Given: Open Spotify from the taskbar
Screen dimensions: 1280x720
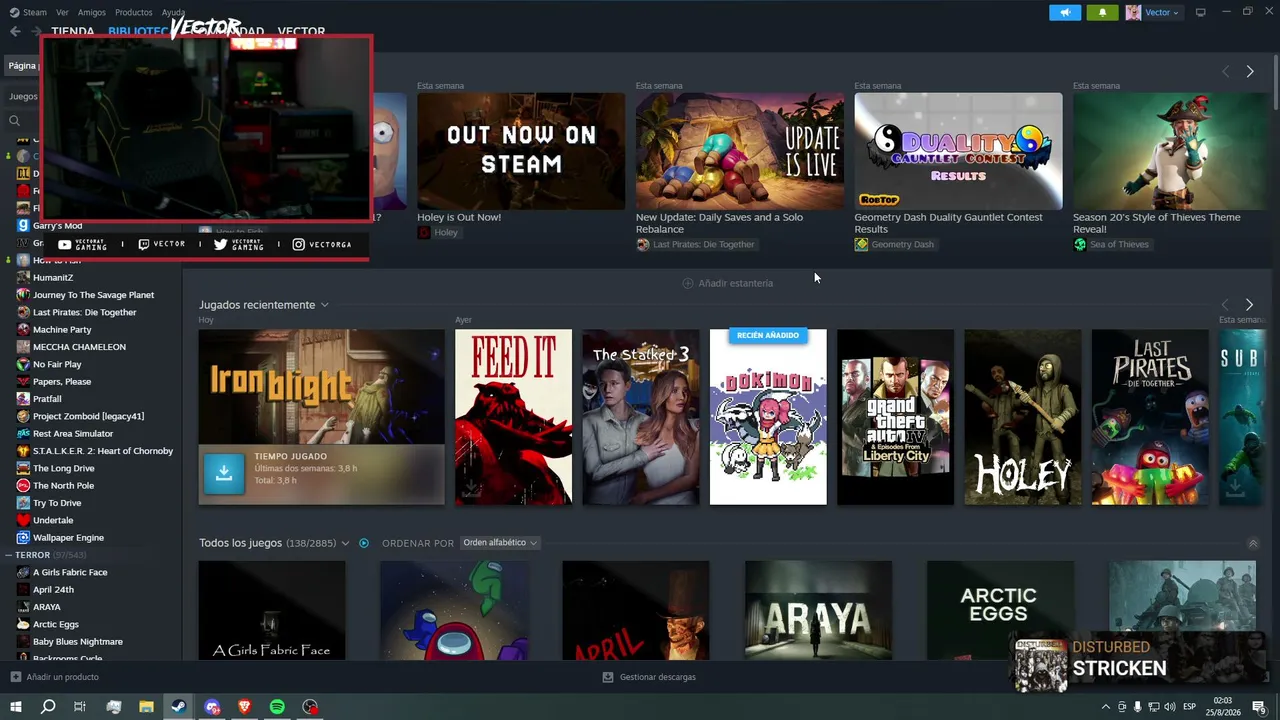Looking at the screenshot, I should click(x=277, y=707).
